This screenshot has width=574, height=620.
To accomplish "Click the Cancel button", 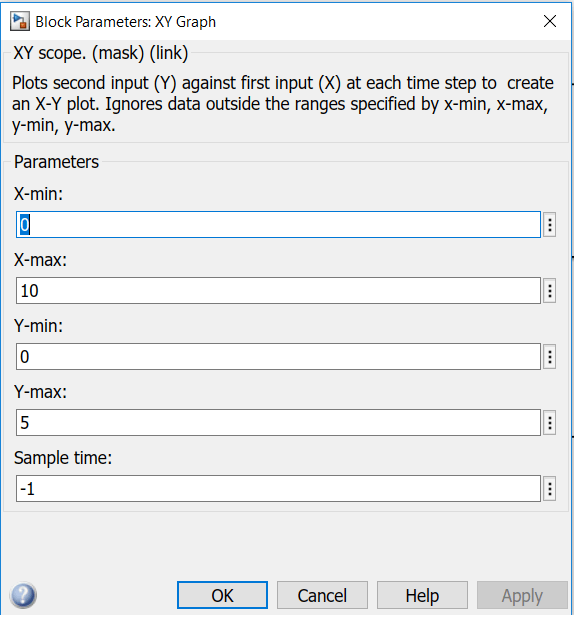I will 322,595.
